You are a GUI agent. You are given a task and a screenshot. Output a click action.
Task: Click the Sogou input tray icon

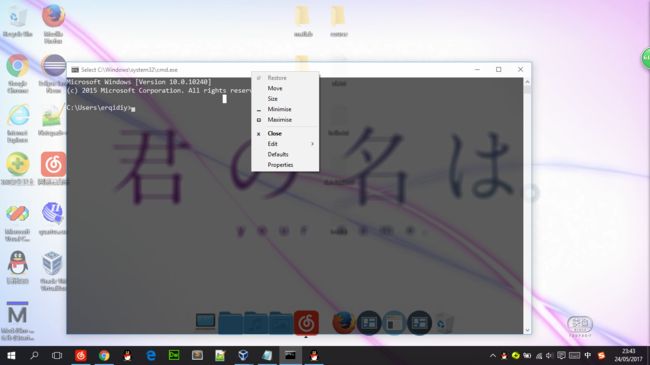point(601,355)
